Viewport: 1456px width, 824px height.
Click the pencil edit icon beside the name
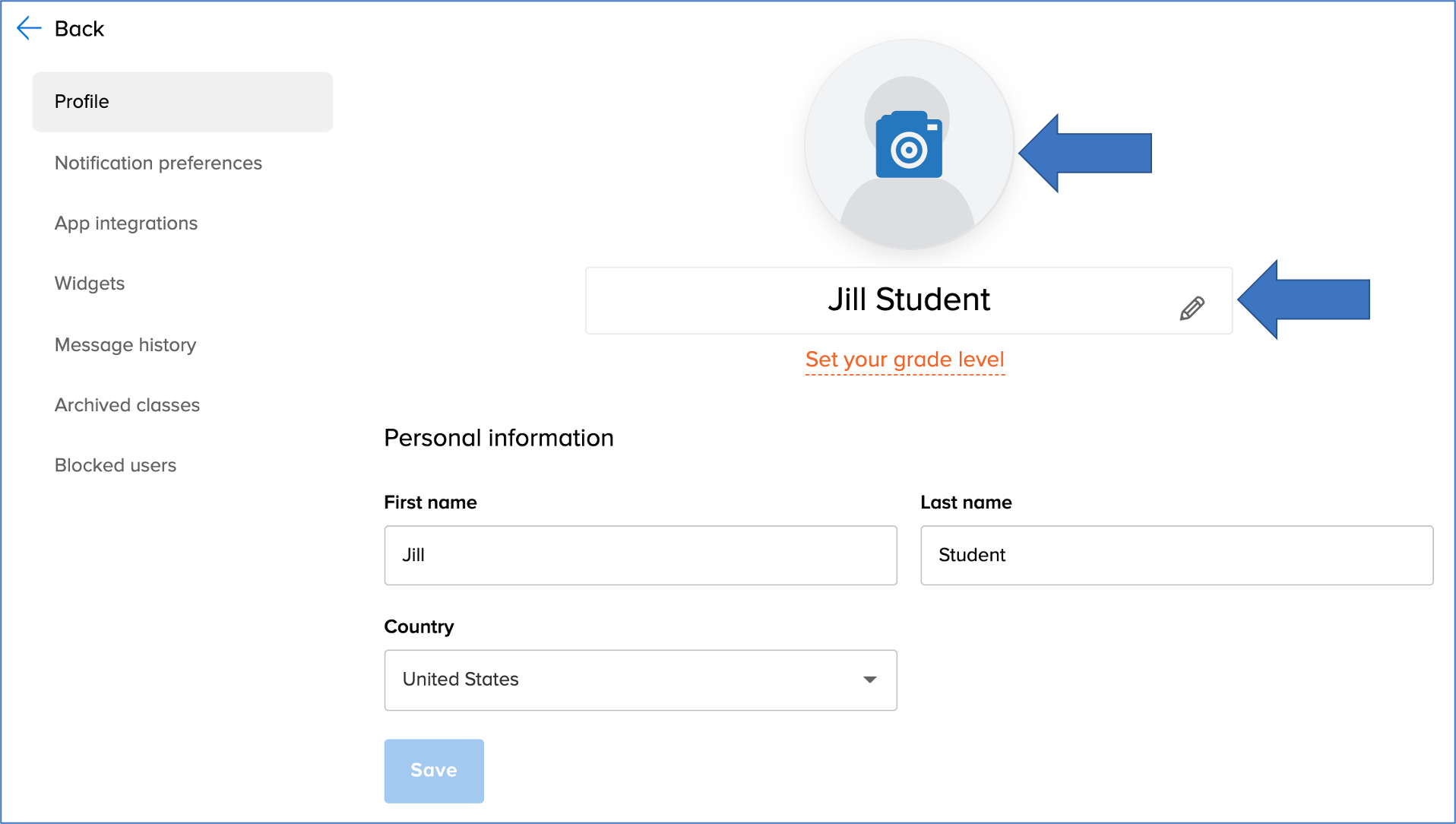pos(1192,308)
